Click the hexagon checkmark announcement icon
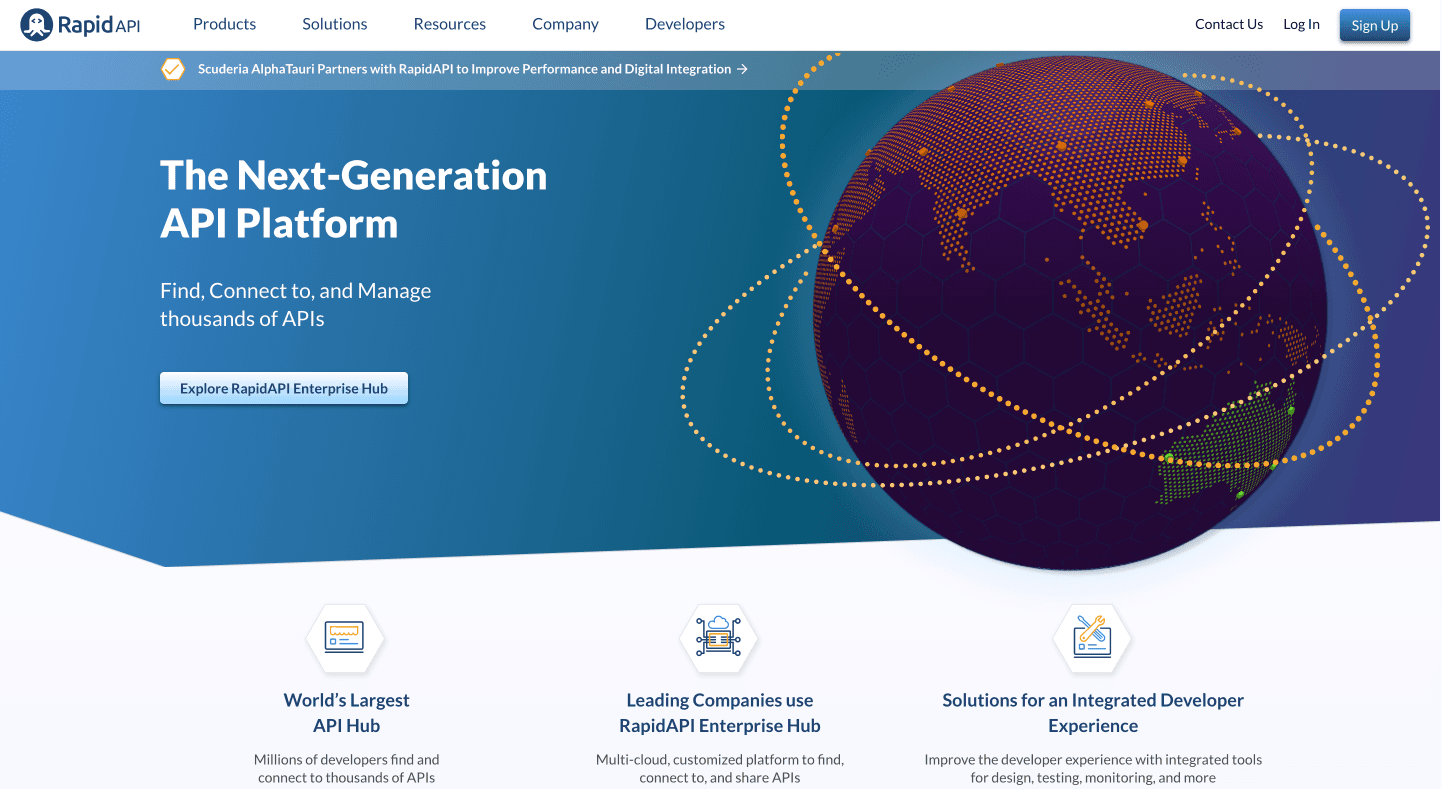The image size is (1442, 789). tap(173, 69)
